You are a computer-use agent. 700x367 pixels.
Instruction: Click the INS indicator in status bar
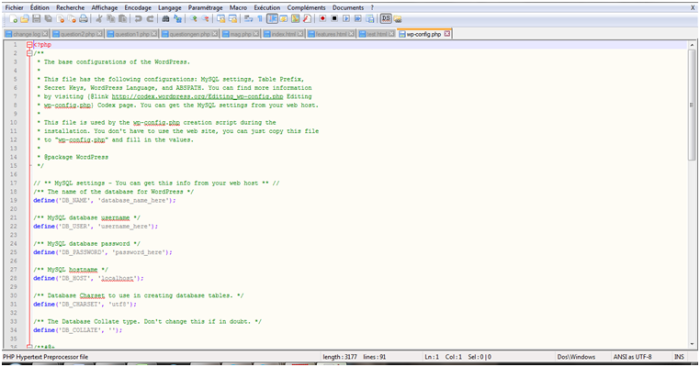(679, 357)
